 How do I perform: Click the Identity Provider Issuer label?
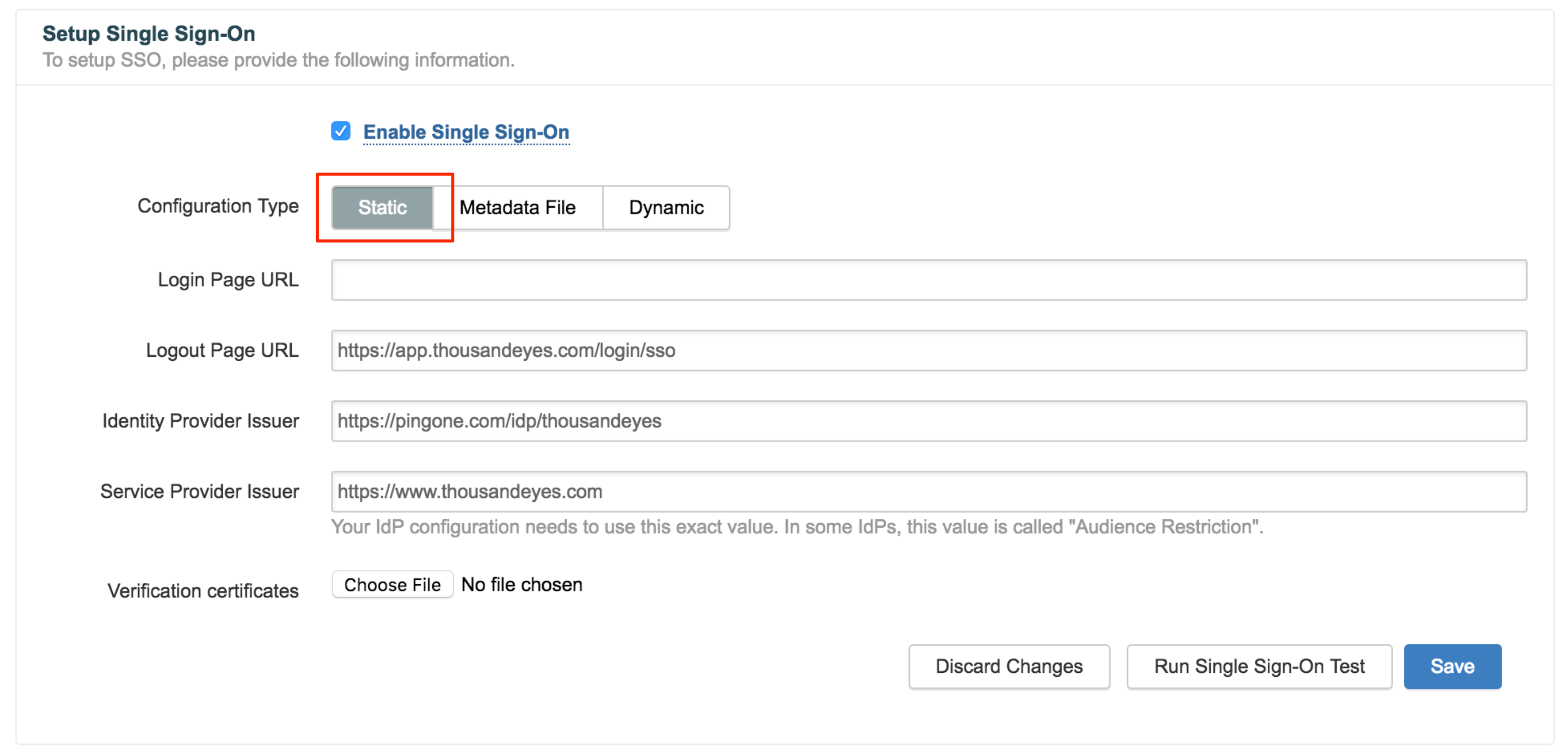pyautogui.click(x=201, y=421)
